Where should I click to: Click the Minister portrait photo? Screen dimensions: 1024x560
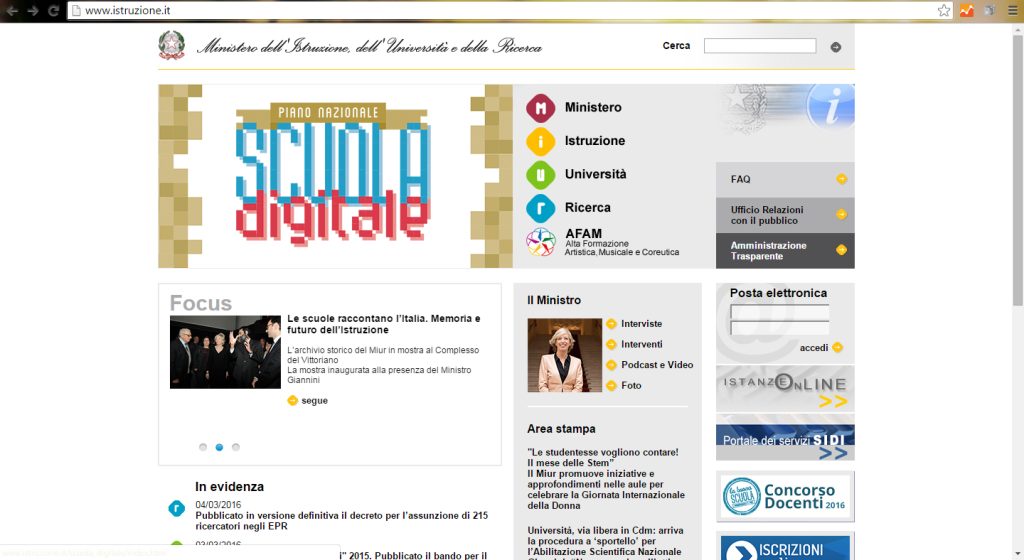coord(564,355)
